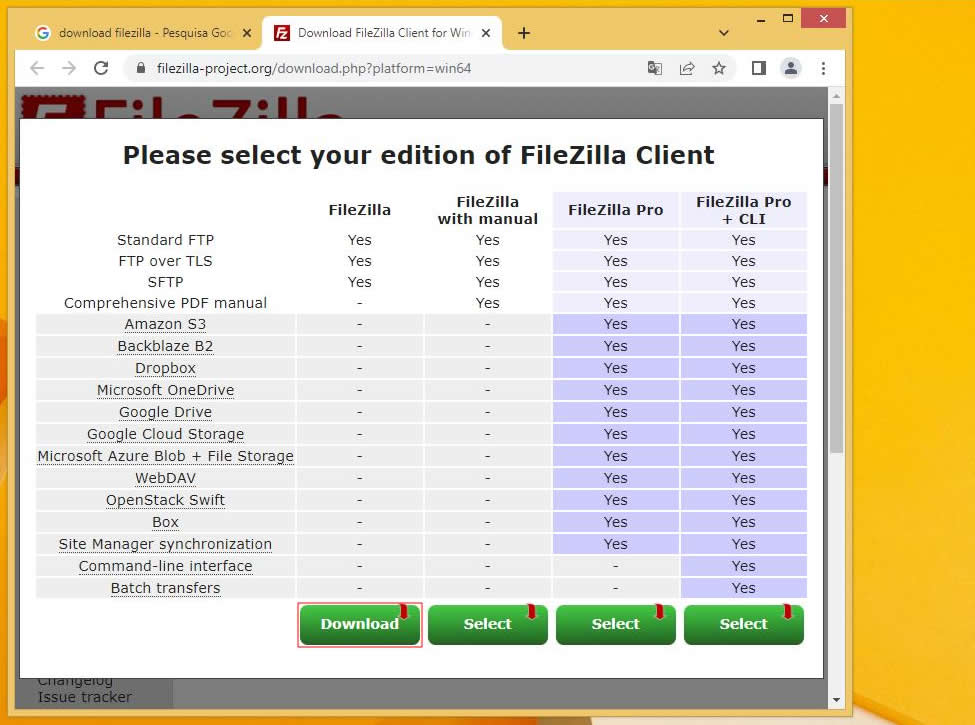
Task: Open the user profile avatar icon
Action: tap(790, 68)
